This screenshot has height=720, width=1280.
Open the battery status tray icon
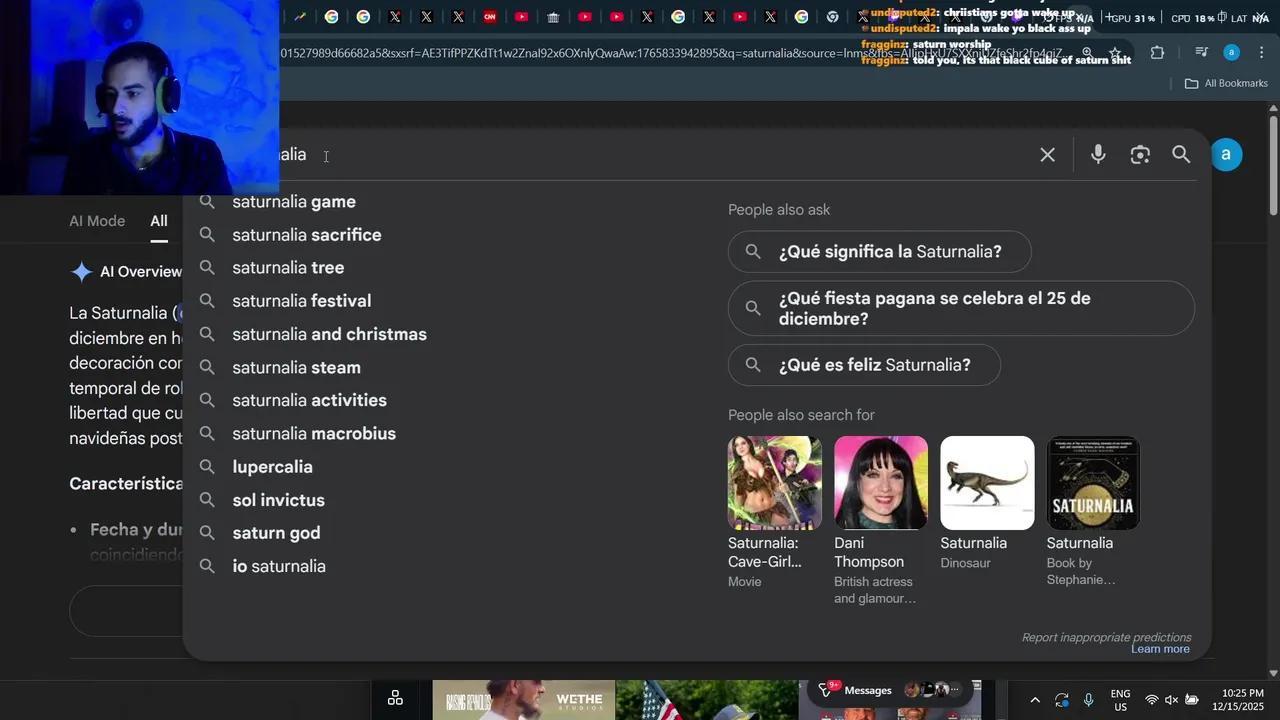(1192, 700)
